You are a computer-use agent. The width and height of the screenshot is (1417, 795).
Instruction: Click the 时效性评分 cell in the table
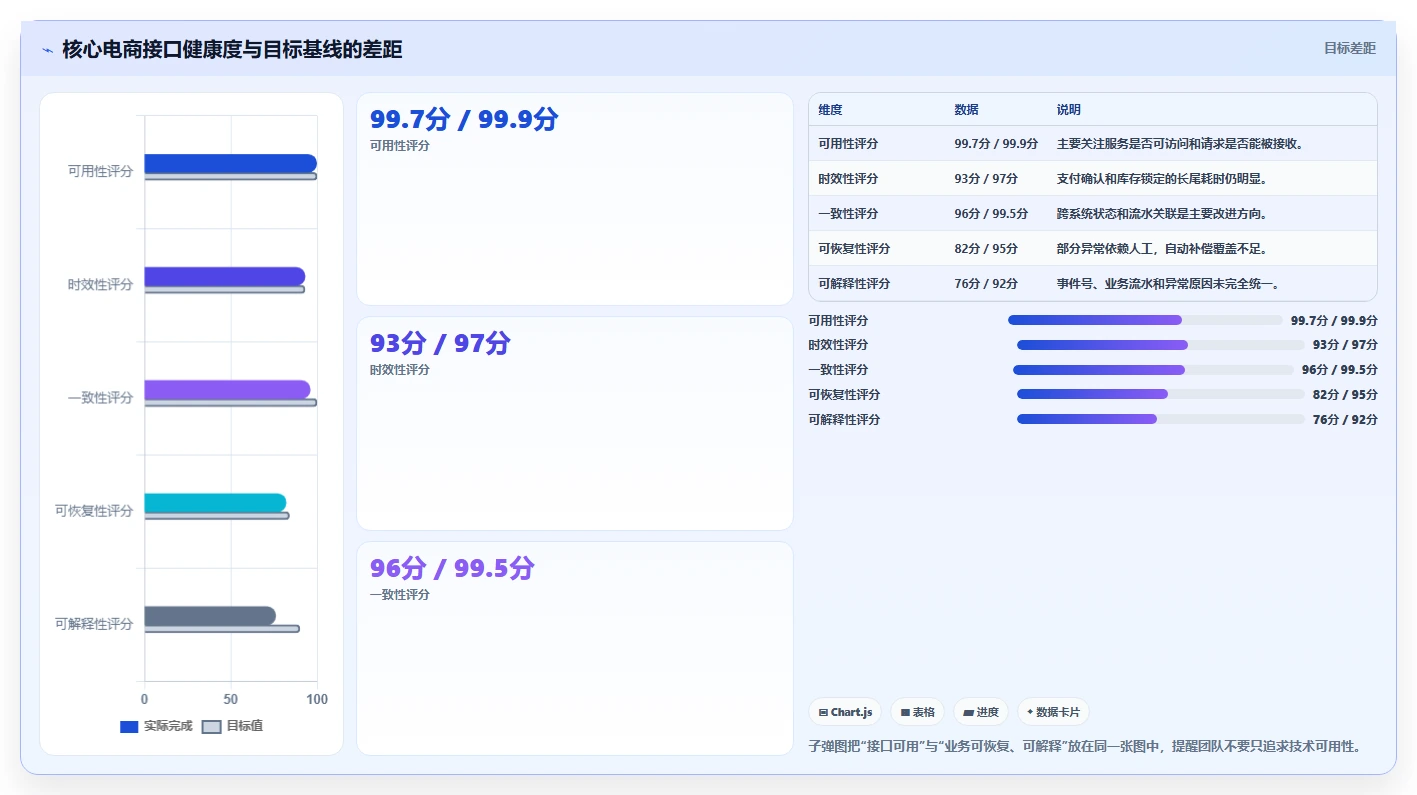[x=848, y=179]
